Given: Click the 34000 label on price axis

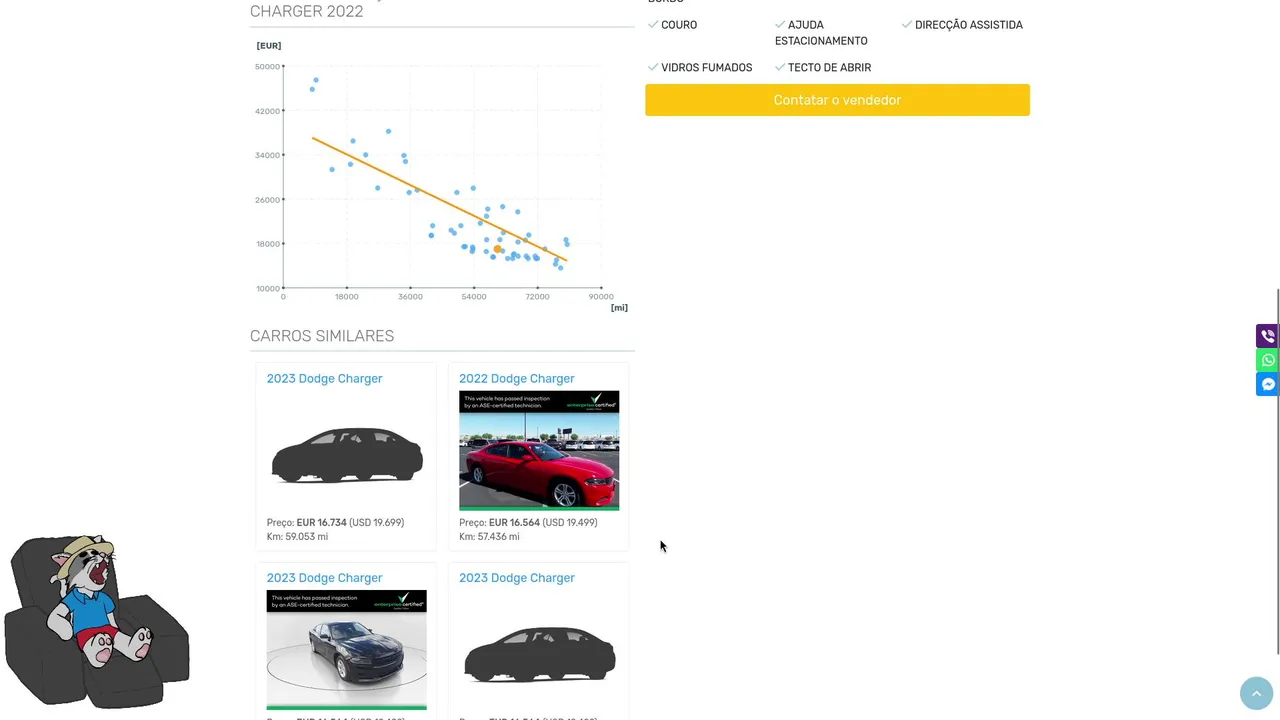Looking at the screenshot, I should [267, 155].
